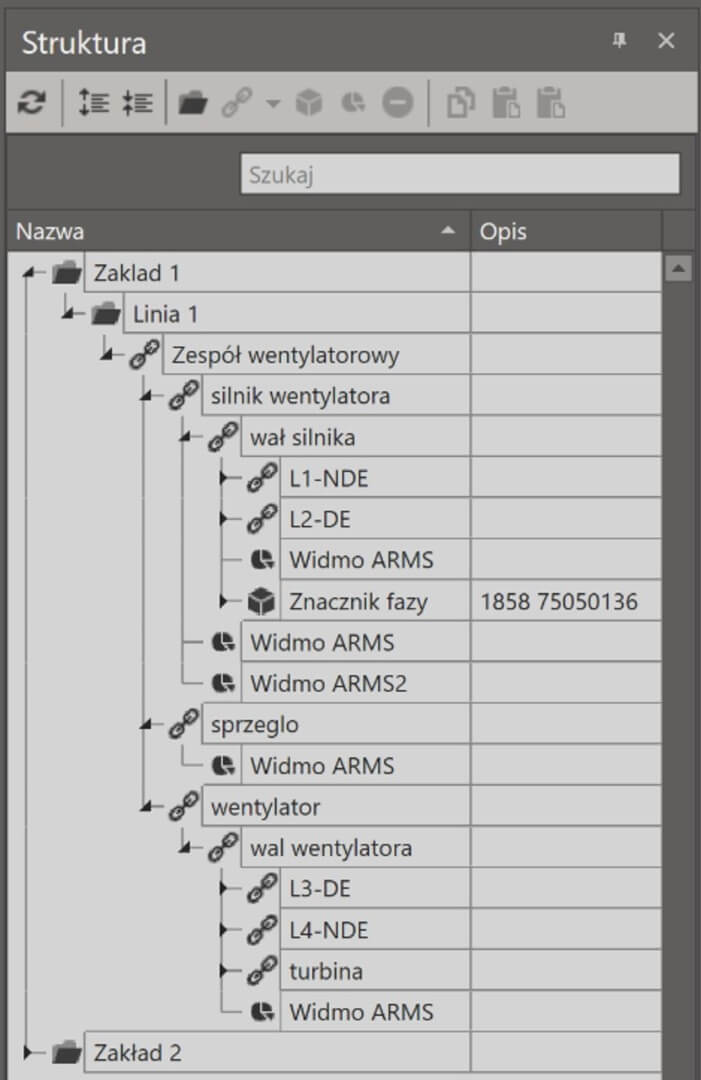Viewport: 701px width, 1080px height.
Task: Click the Szukaj search field
Action: click(460, 174)
